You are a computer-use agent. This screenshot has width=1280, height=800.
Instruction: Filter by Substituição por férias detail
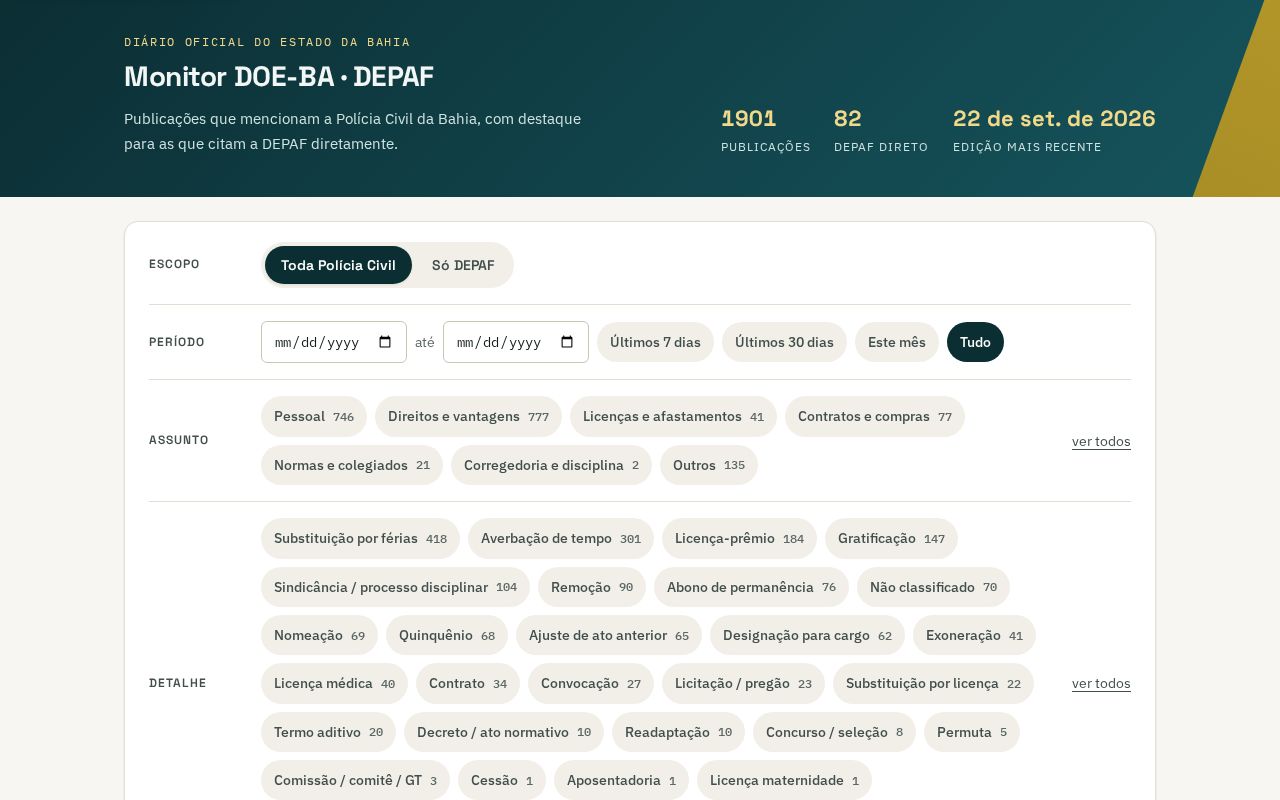pos(360,538)
